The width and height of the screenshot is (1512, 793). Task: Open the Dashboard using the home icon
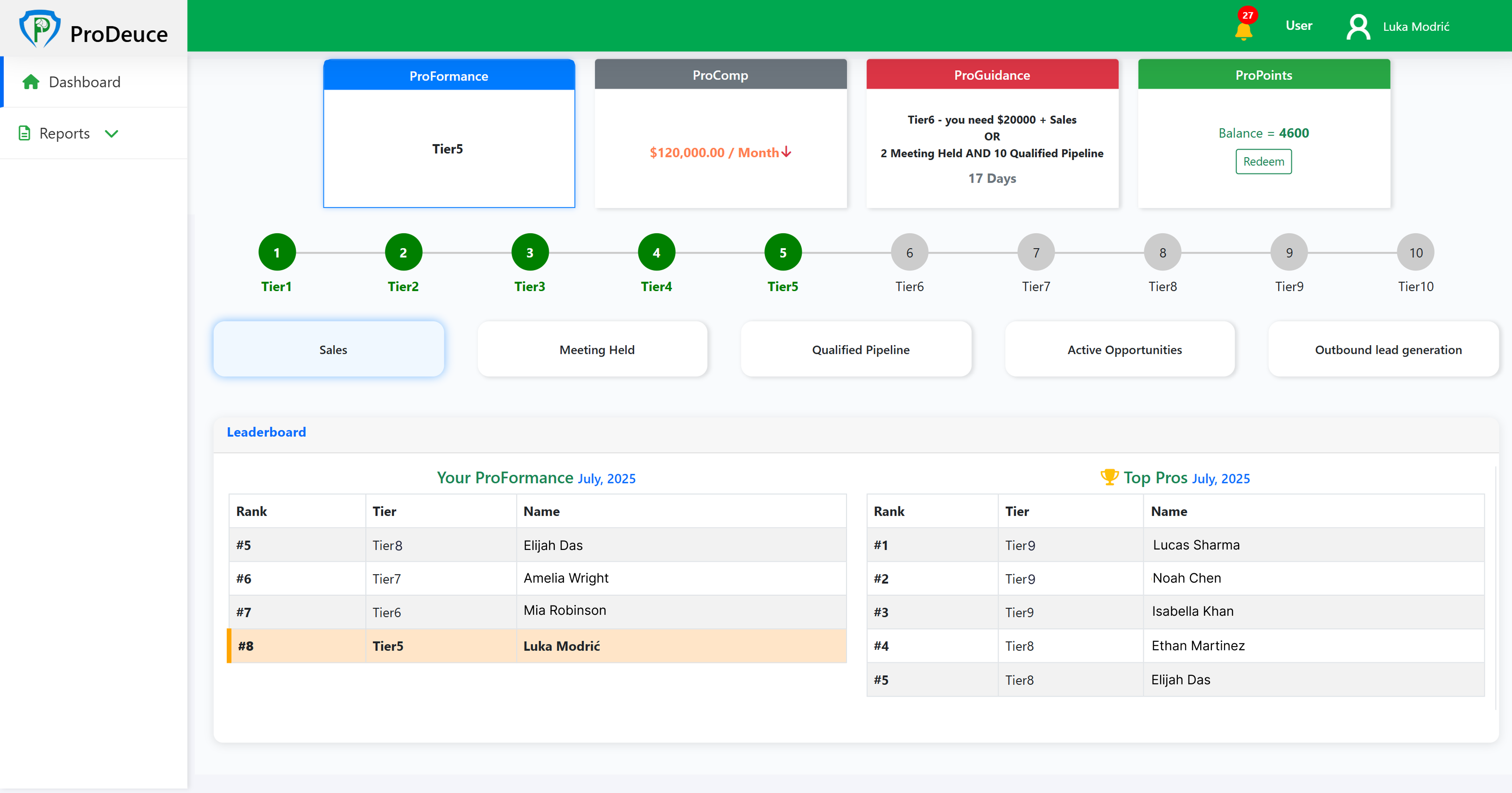click(30, 82)
